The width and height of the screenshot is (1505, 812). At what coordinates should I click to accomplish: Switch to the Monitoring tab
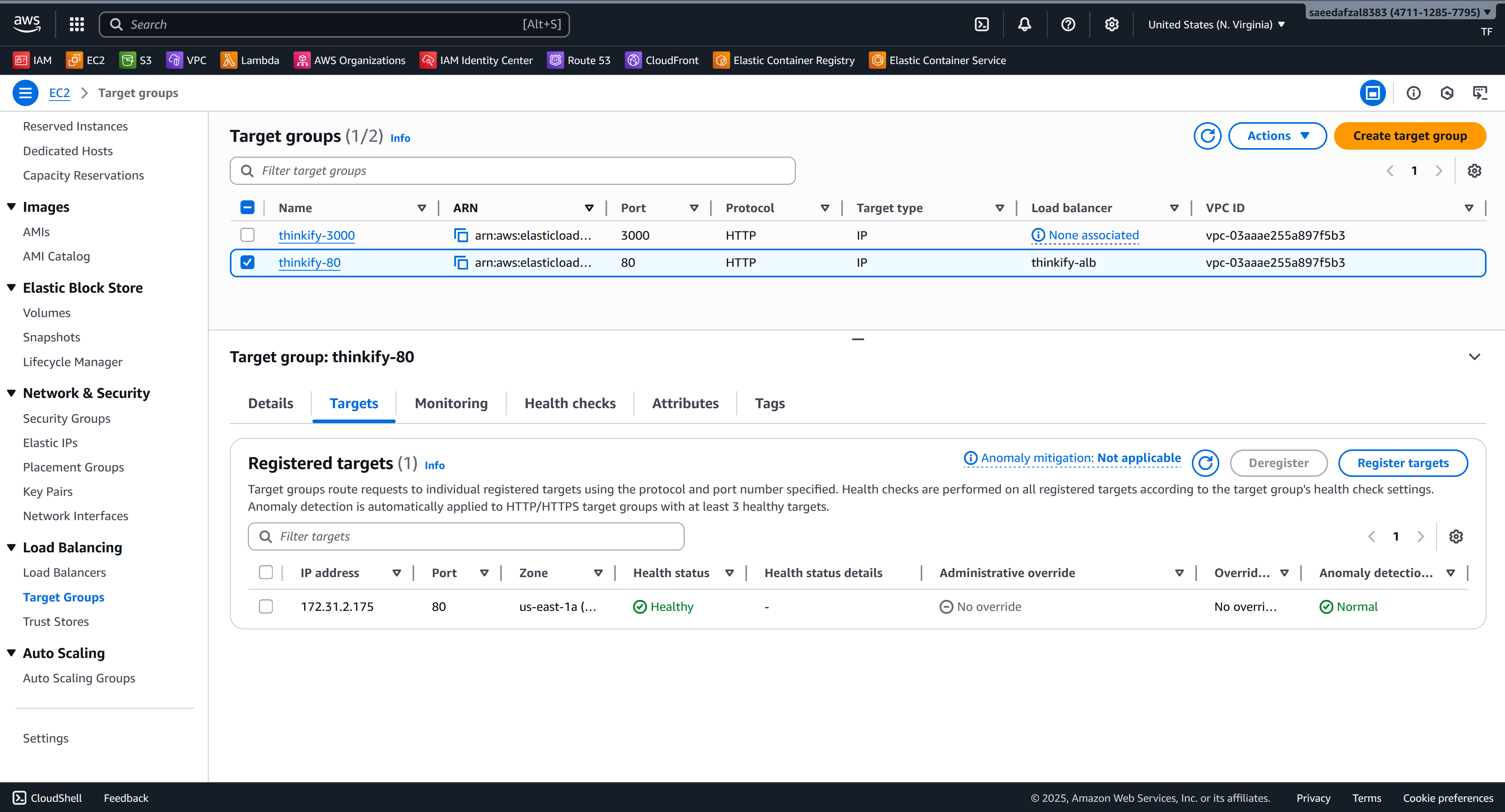[x=451, y=403]
